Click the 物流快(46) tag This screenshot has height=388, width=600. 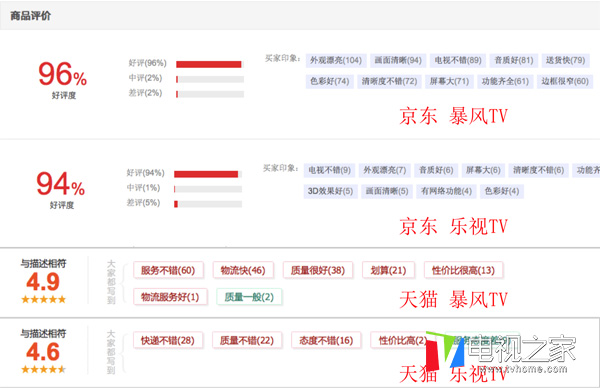click(x=243, y=271)
